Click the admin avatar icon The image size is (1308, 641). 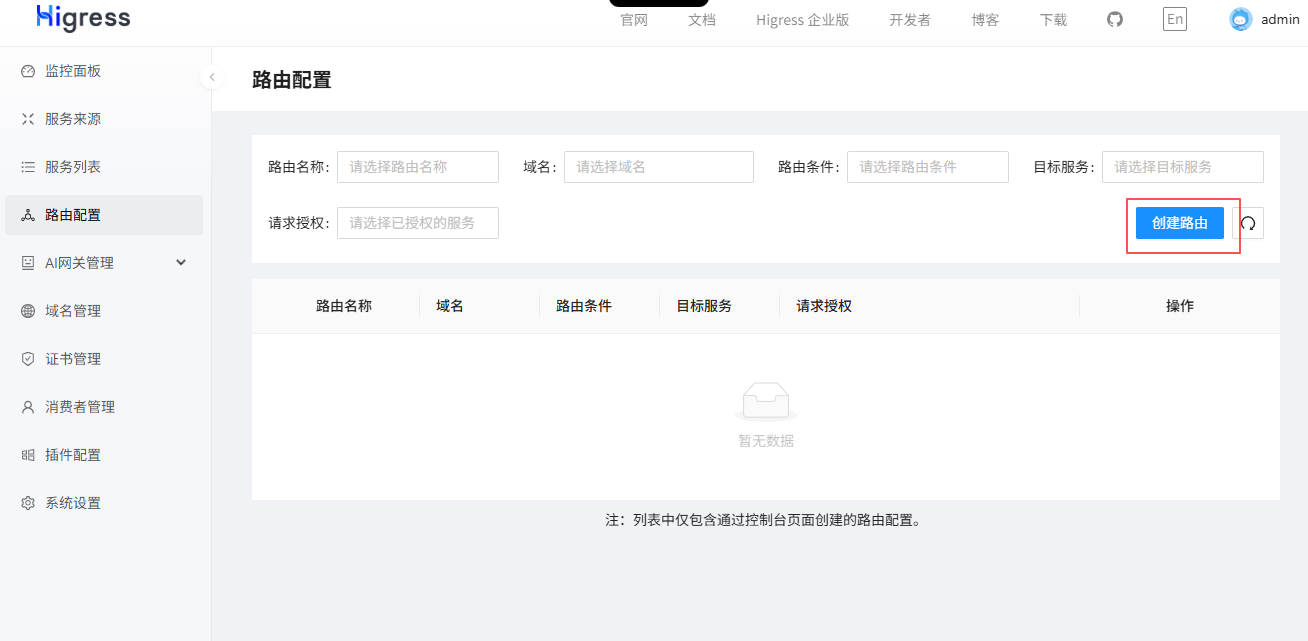(x=1241, y=19)
